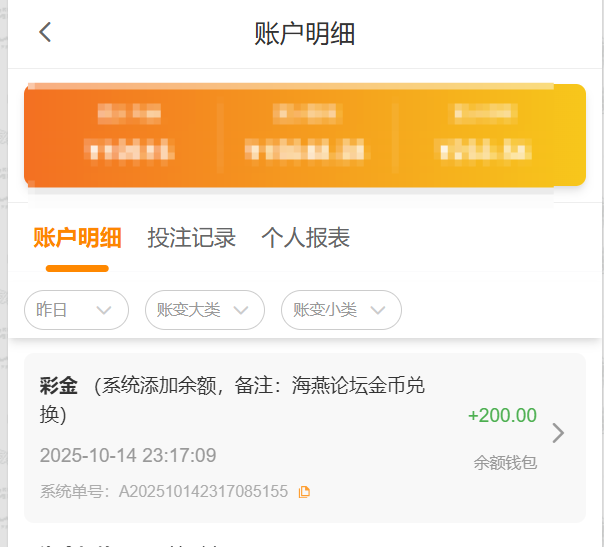Click the 余额钱包 label

[505, 463]
